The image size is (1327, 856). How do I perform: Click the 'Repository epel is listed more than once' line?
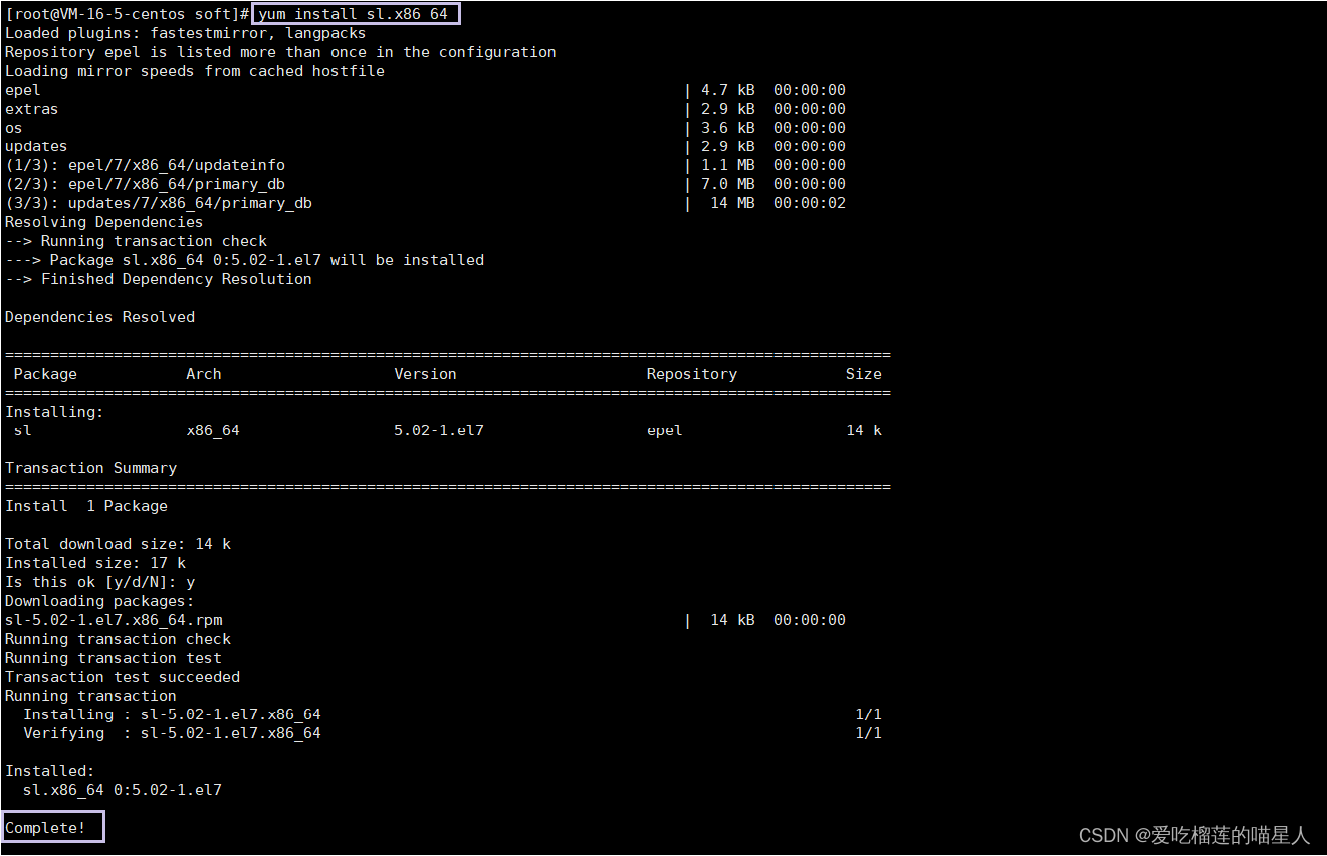281,52
